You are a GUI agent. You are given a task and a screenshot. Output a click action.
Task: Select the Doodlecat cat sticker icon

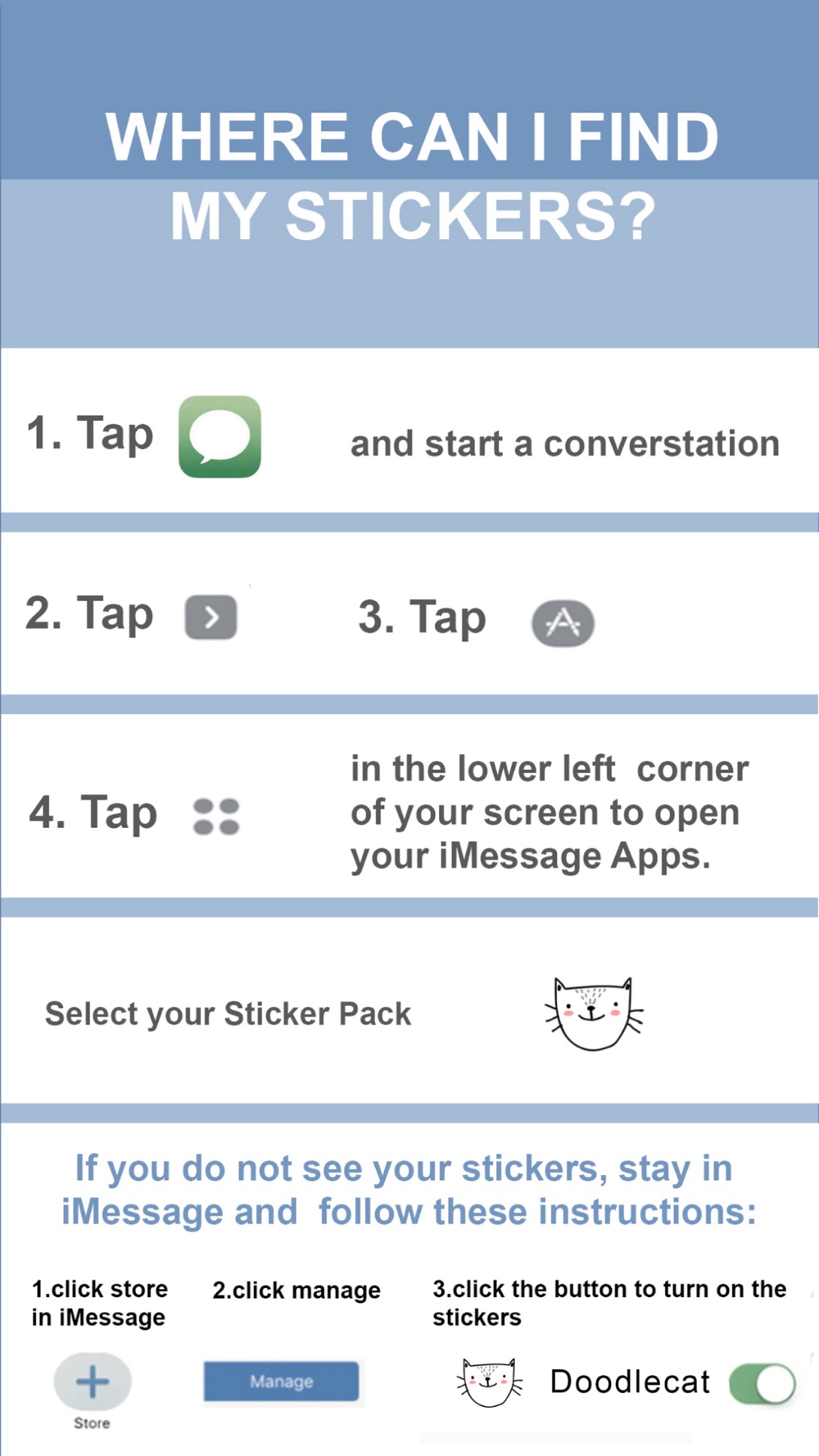(x=594, y=1014)
